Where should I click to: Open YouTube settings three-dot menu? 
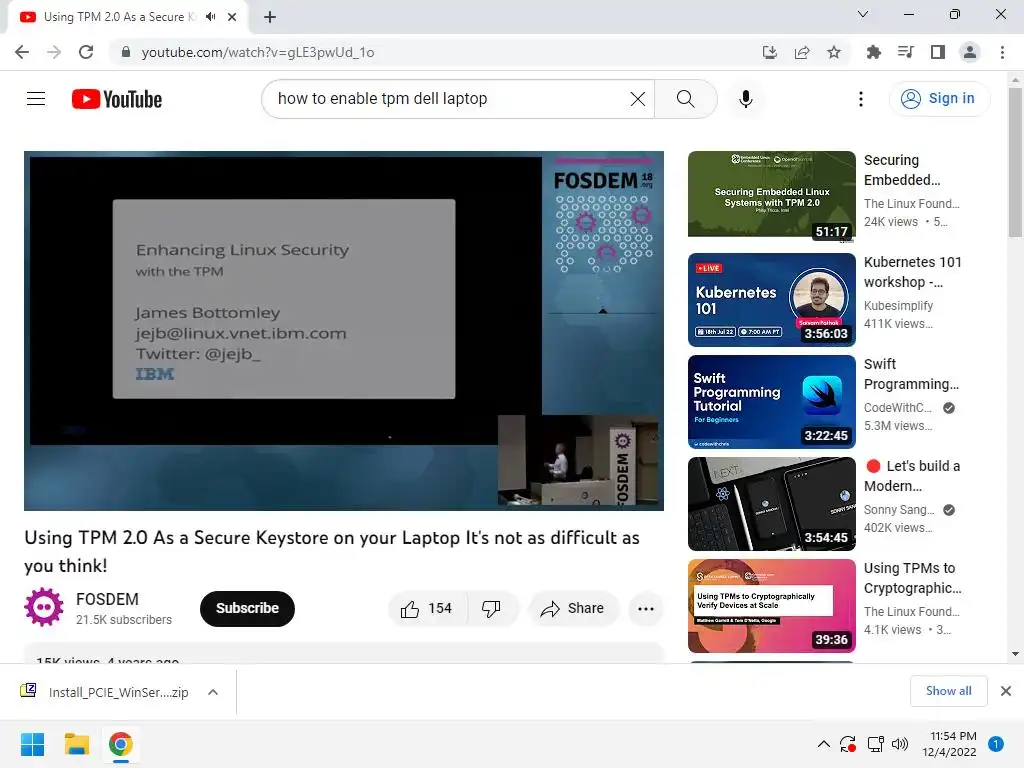(861, 99)
